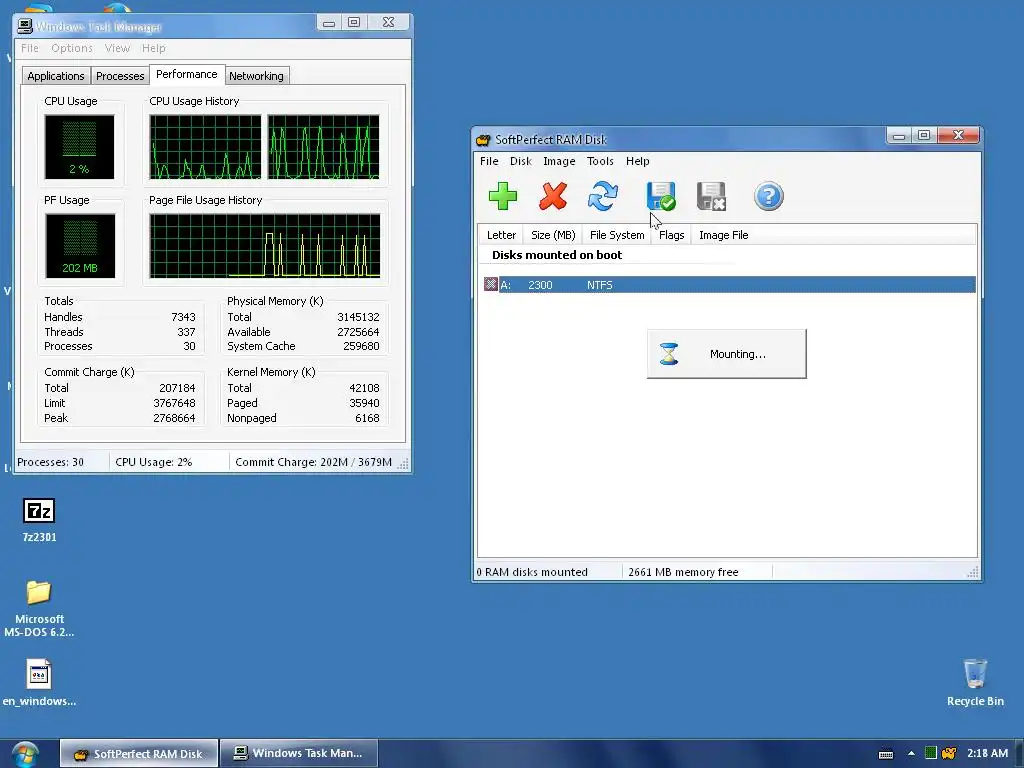This screenshot has width=1024, height=768.
Task: Open help with the blue question mark icon
Action: tap(768, 196)
